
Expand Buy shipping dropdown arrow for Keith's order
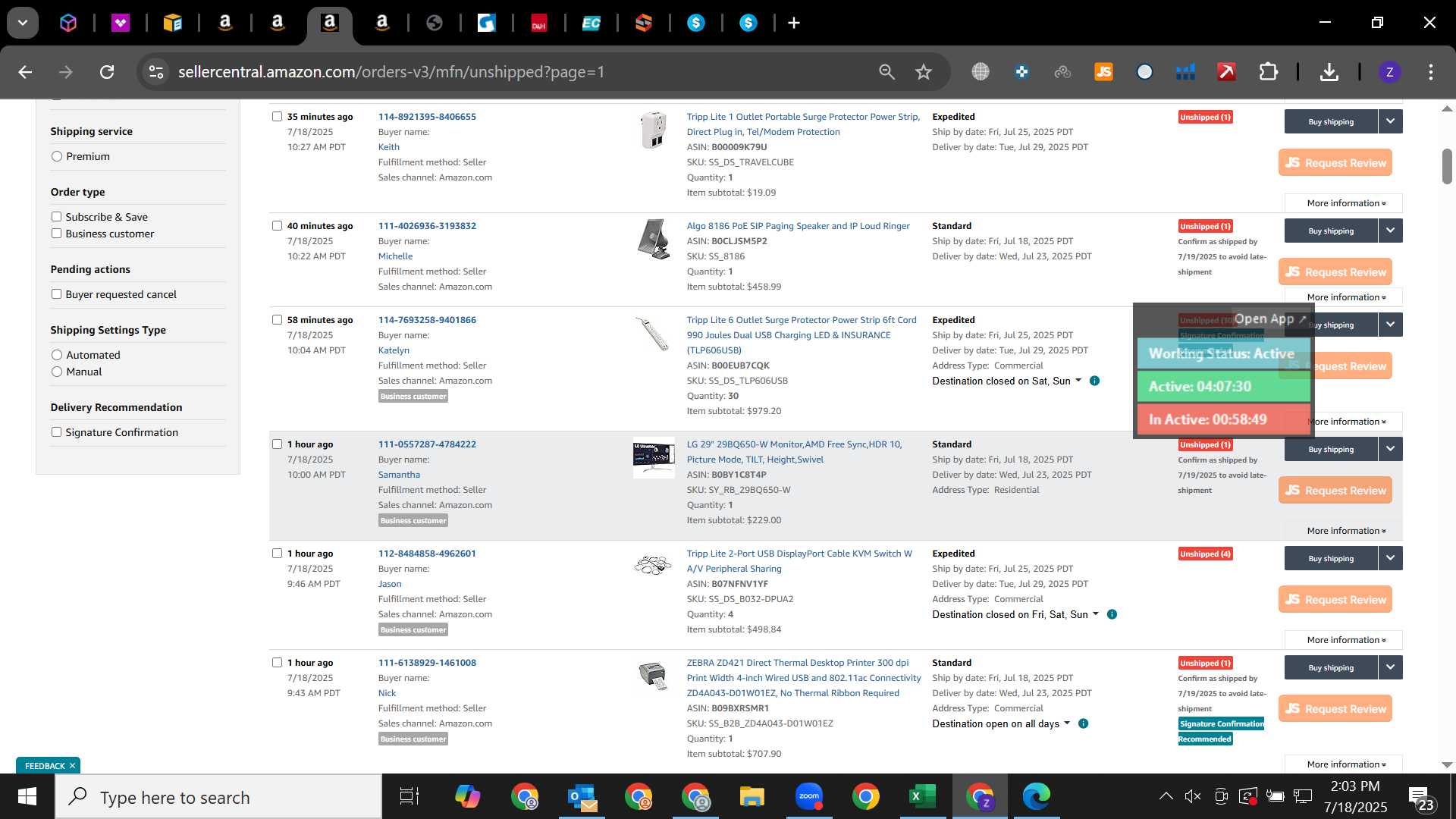pos(1390,121)
